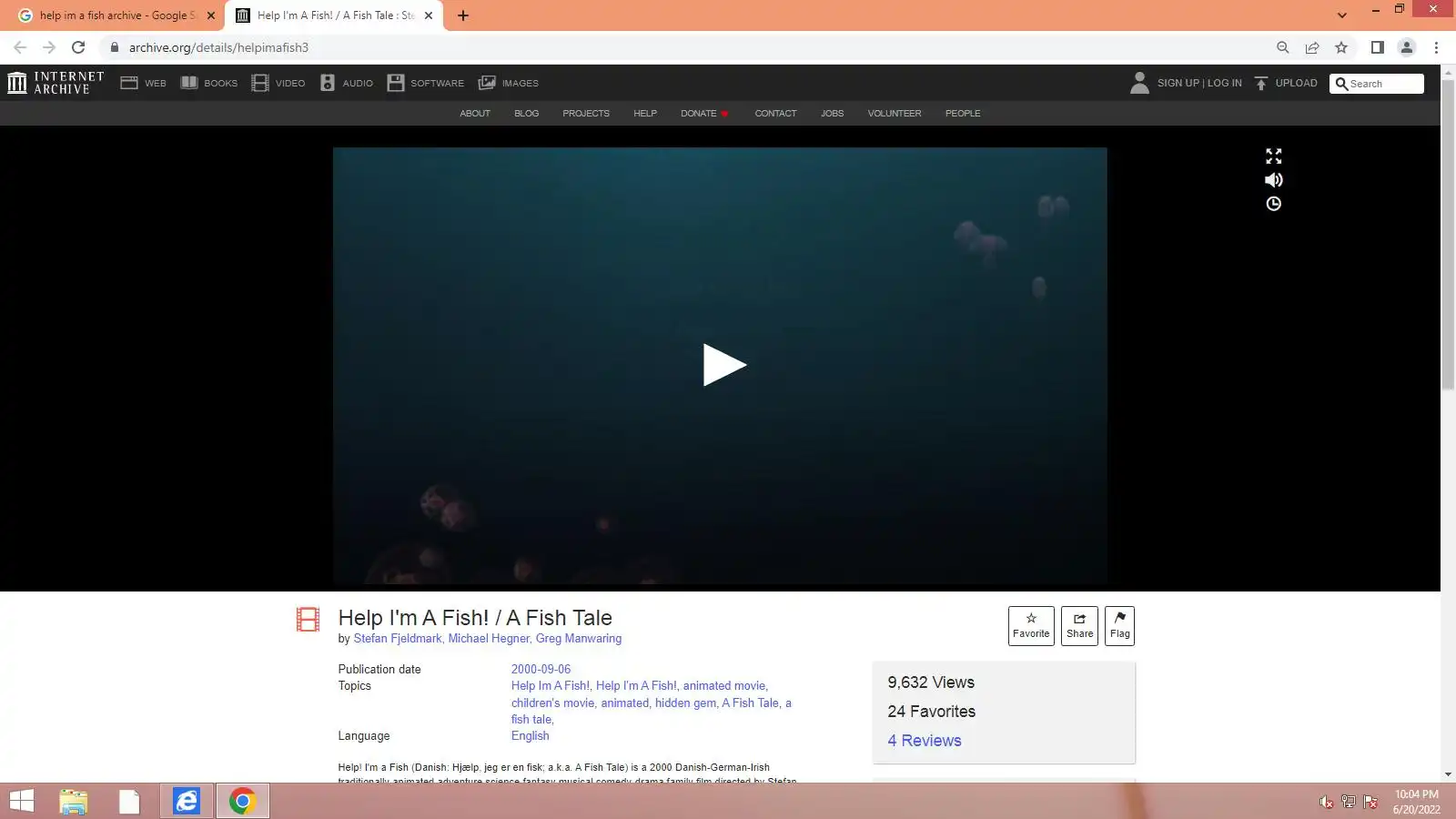Toggle the browser side panel
The image size is (1456, 819).
[1378, 47]
